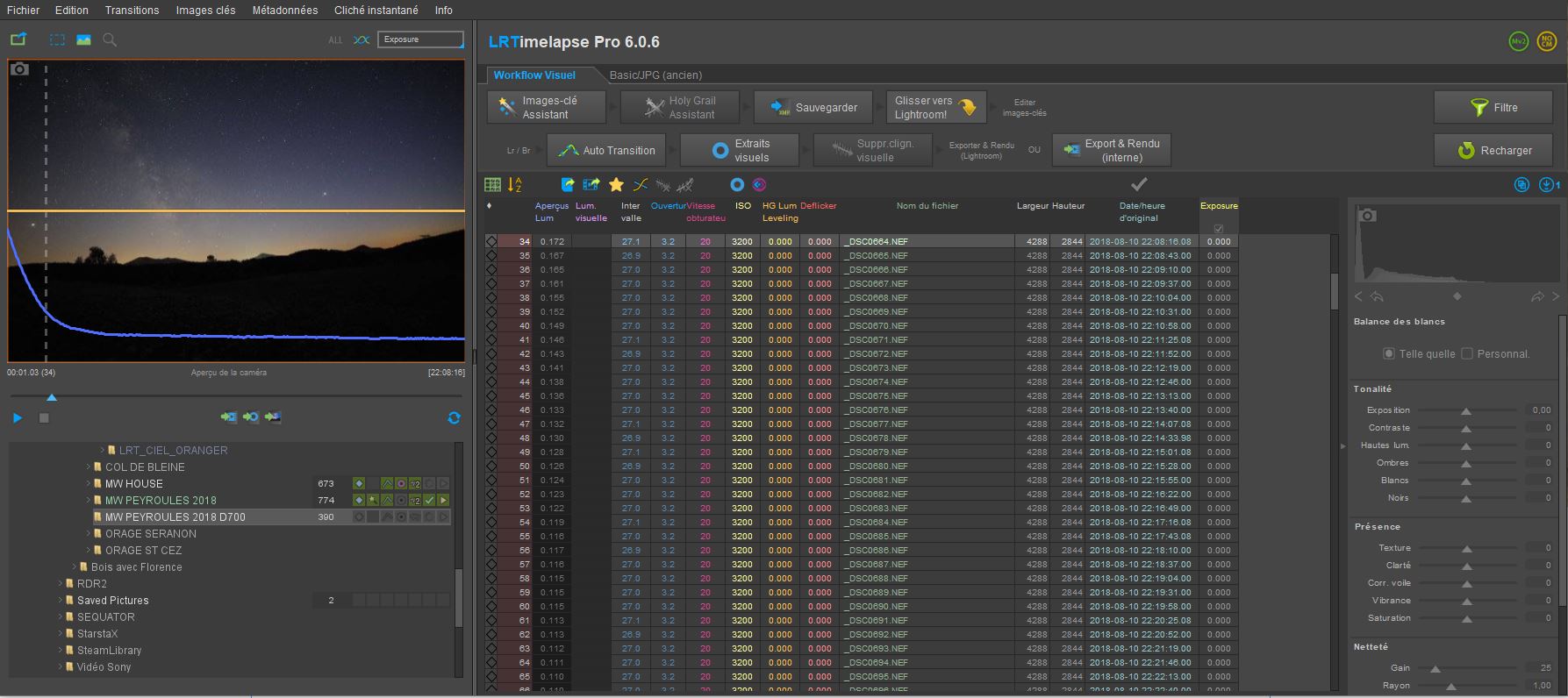
Task: Click the green Mv2 circular badge
Action: [x=1518, y=41]
